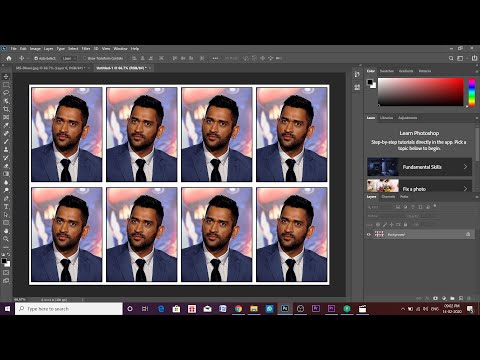Open the Color panel flyout menu

pos(476,71)
